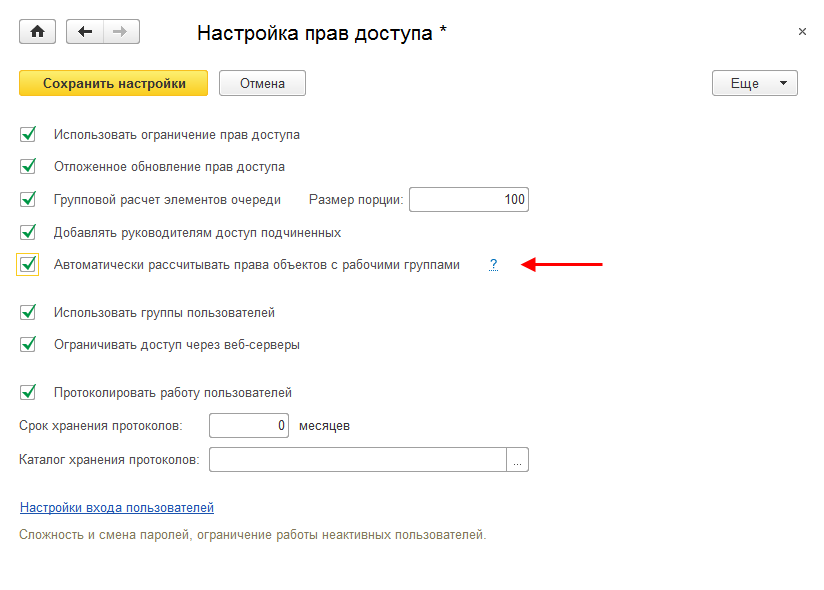
Task: Uncheck "Отложенное обновление прав доступа"
Action: click(28, 166)
